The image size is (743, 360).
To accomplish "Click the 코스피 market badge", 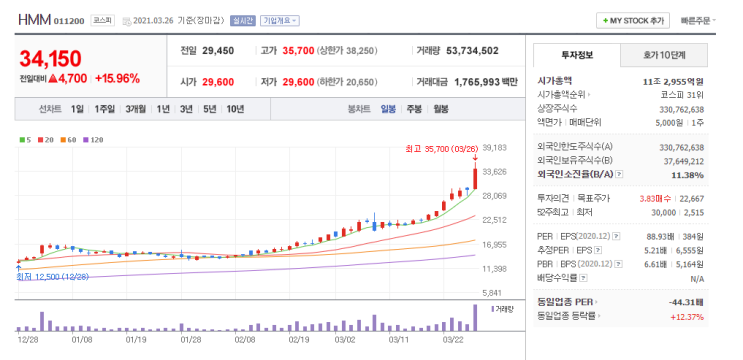I will coord(102,21).
